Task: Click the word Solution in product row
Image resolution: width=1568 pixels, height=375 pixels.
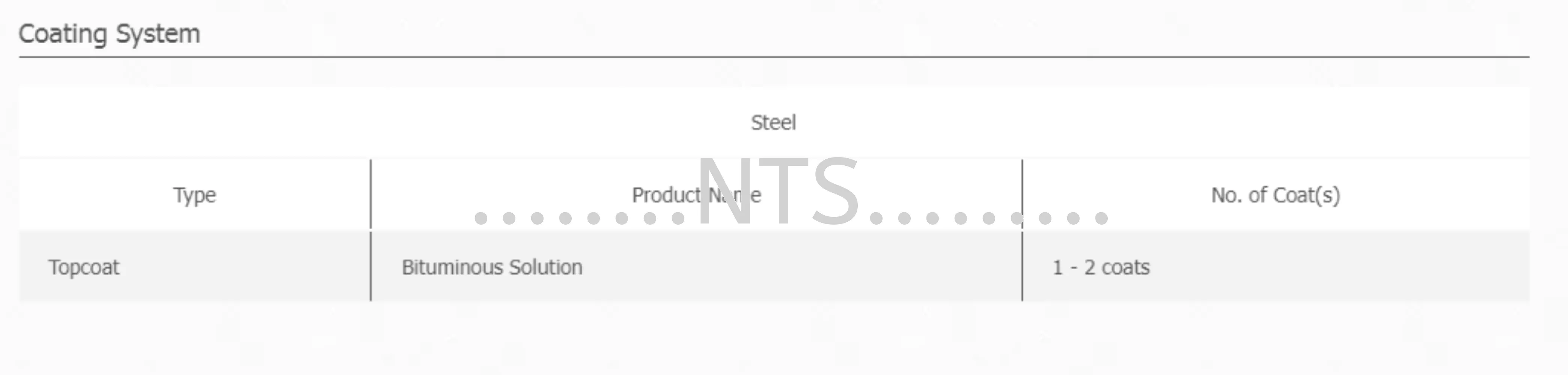Action: click(546, 267)
